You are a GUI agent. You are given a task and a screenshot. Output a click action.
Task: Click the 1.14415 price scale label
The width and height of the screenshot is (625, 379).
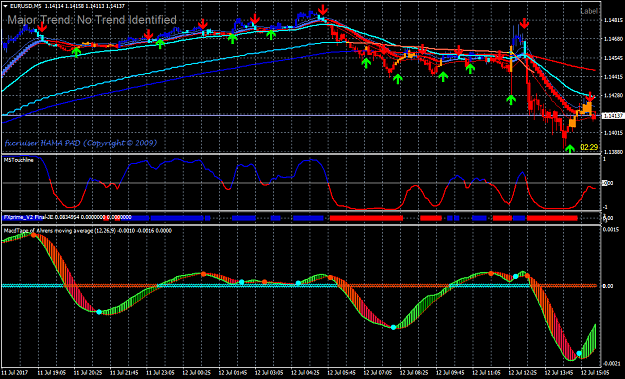[x=613, y=77]
